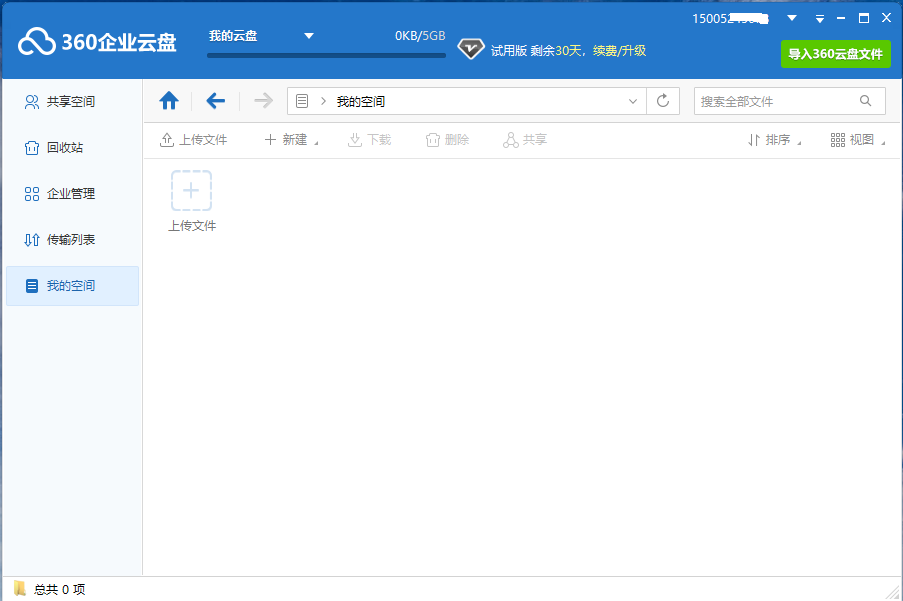
Task: Click 导入360云盘文件 green button
Action: tap(836, 54)
